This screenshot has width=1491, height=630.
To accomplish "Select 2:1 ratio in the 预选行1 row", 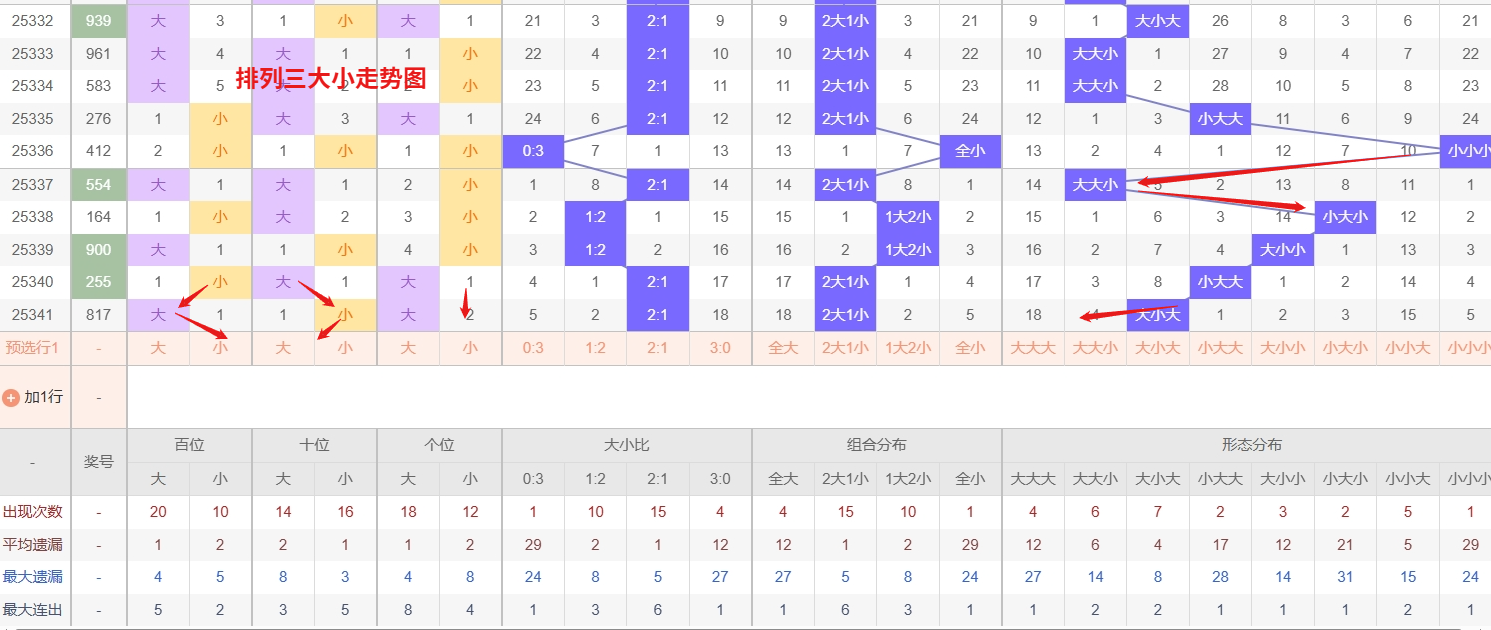I will 658,349.
